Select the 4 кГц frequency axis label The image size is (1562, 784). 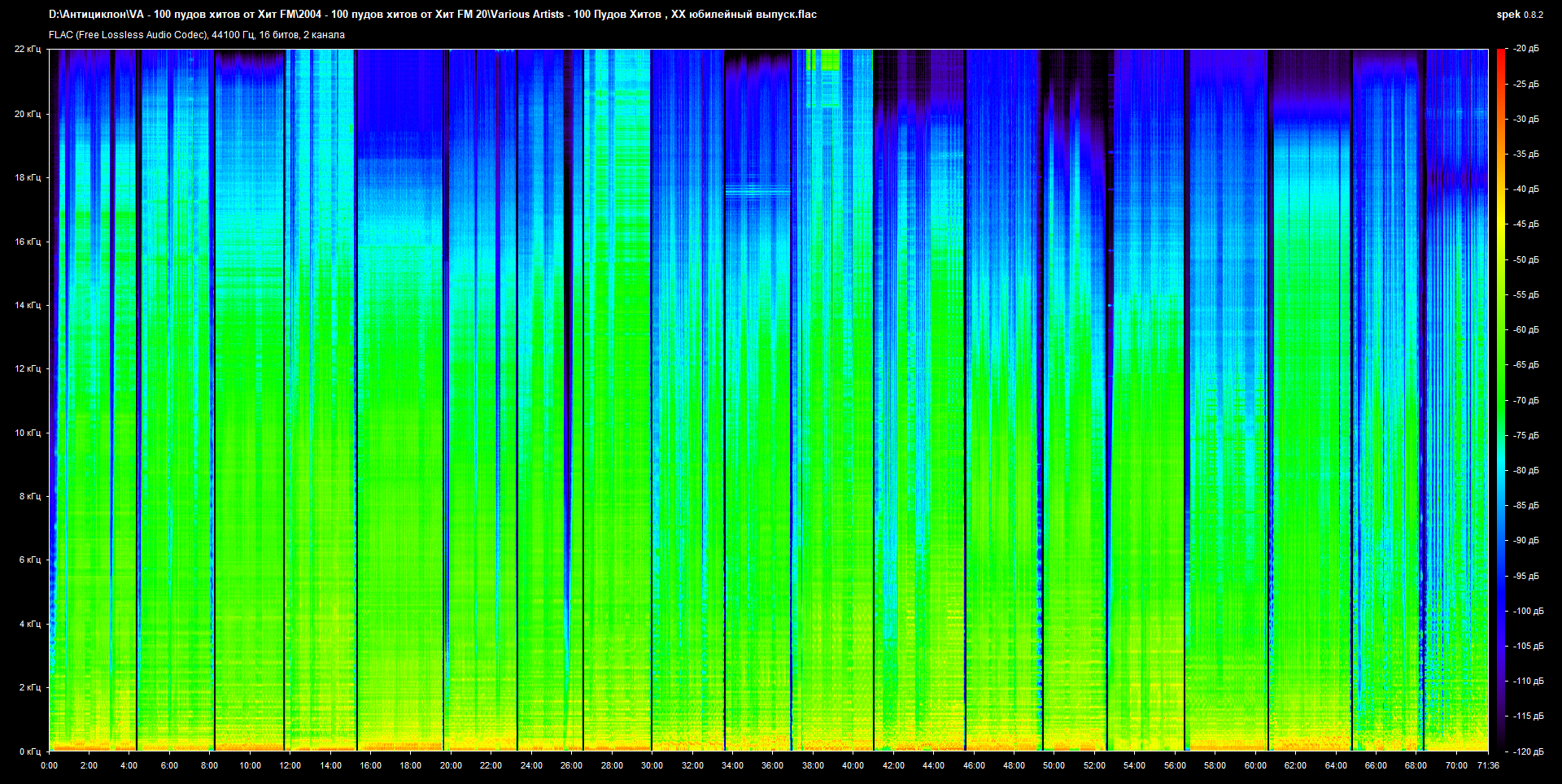click(29, 624)
